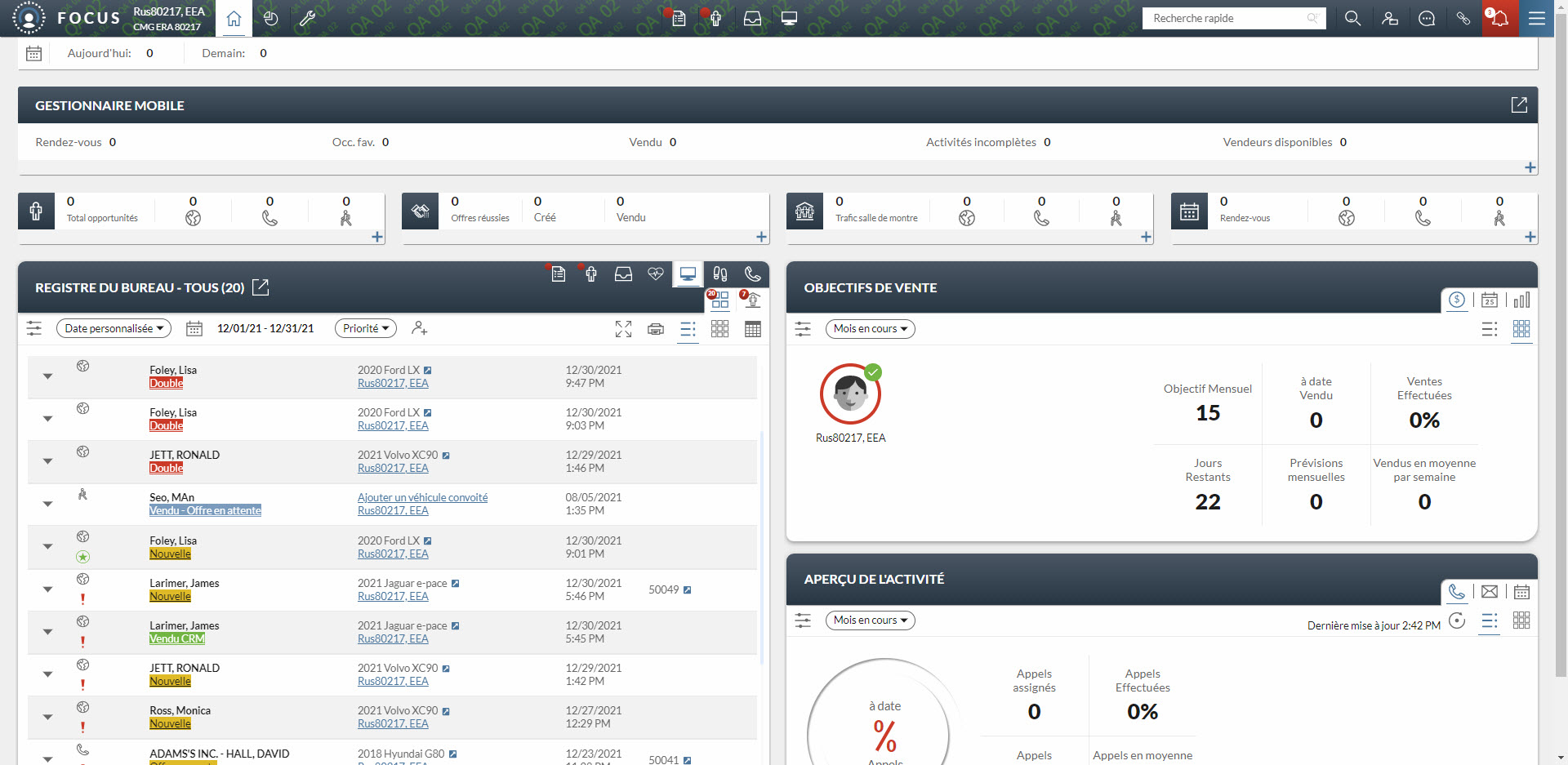
Task: Open the pie chart reports tab
Action: pyautogui.click(x=270, y=18)
